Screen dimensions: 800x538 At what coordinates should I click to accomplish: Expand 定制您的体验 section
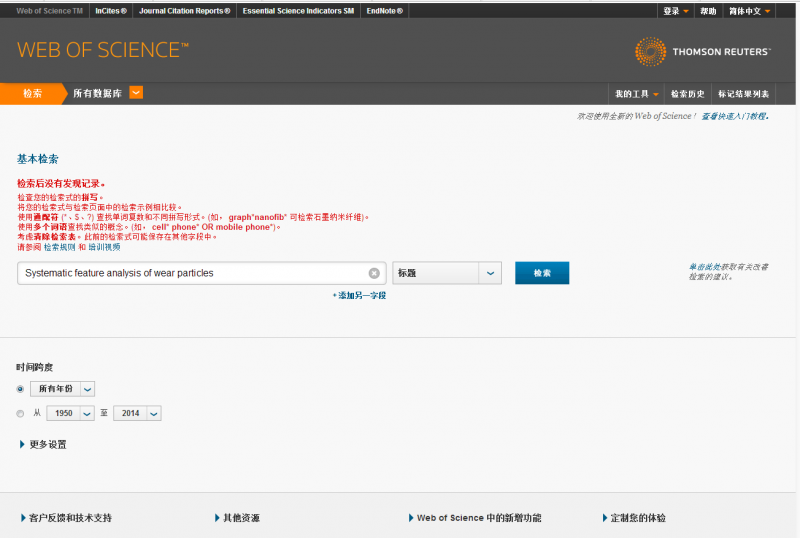tap(634, 518)
